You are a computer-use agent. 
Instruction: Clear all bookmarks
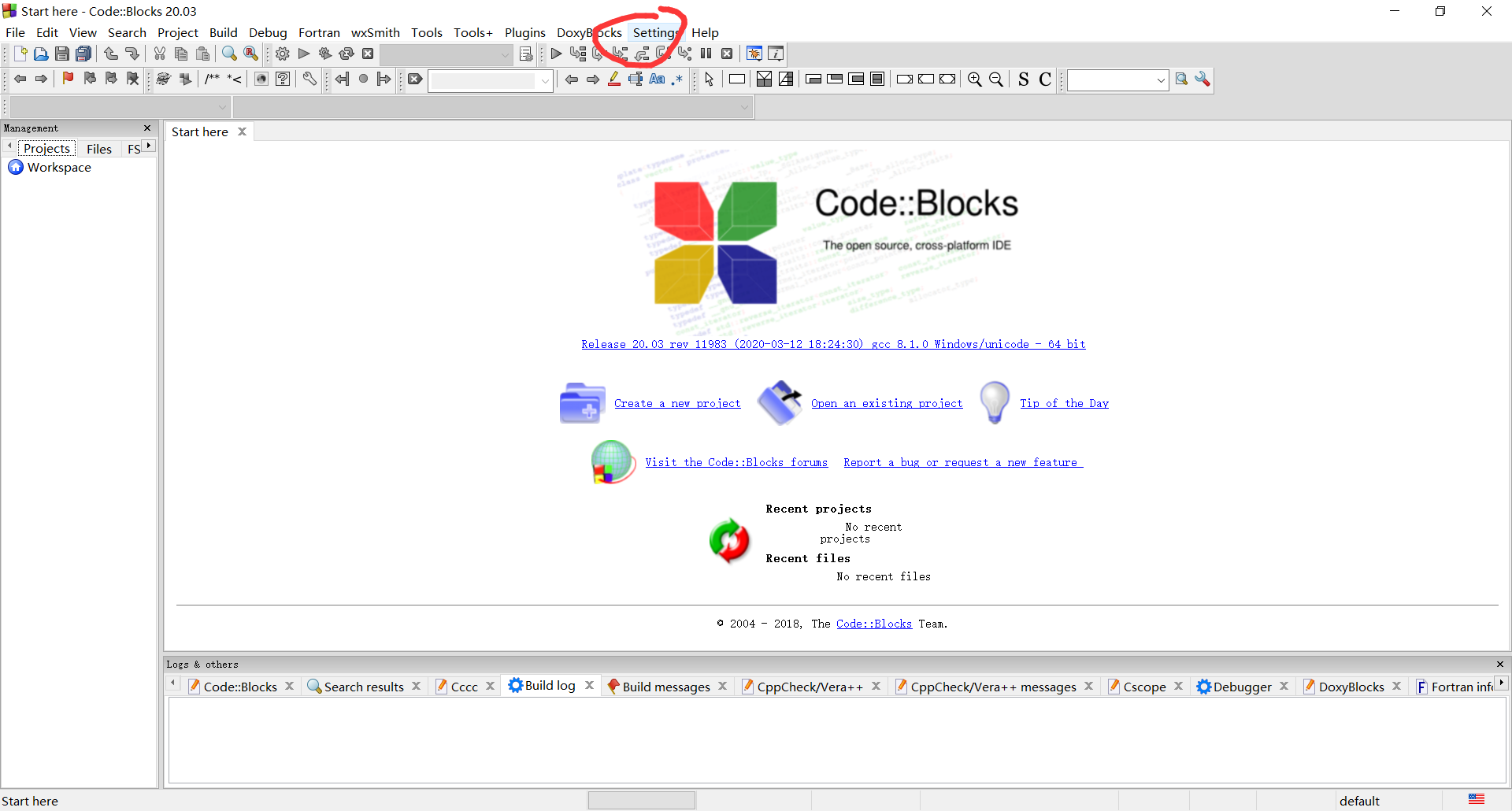click(133, 79)
